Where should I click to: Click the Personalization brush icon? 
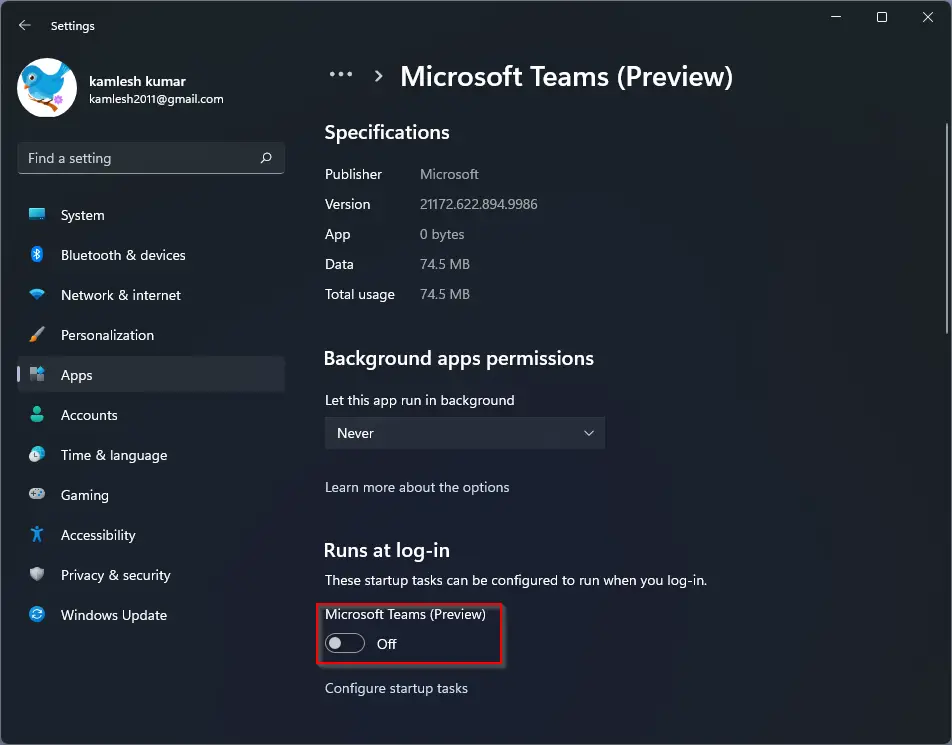pos(37,335)
